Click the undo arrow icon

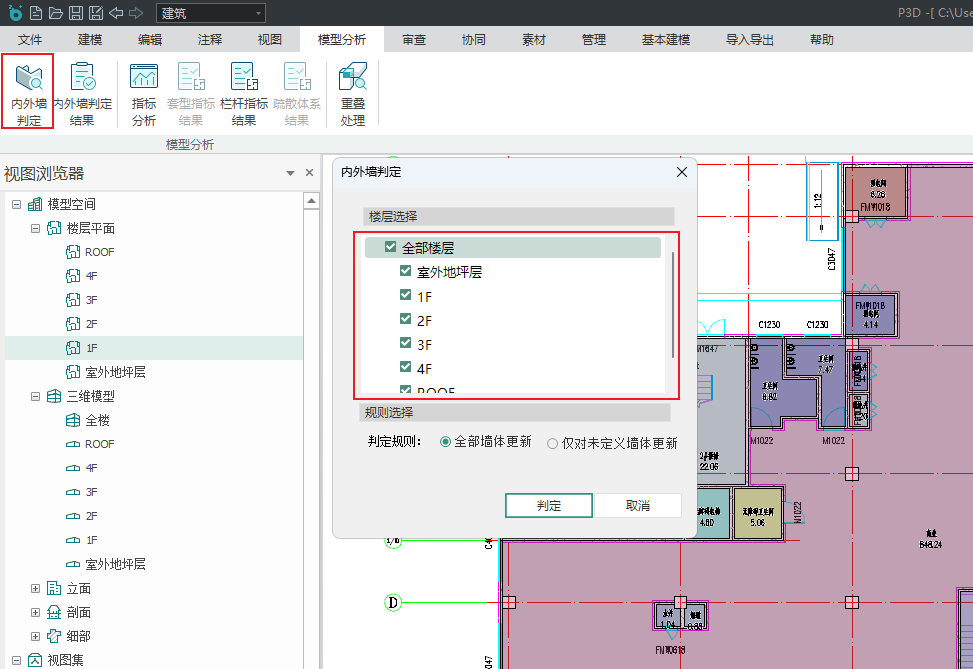(x=115, y=13)
